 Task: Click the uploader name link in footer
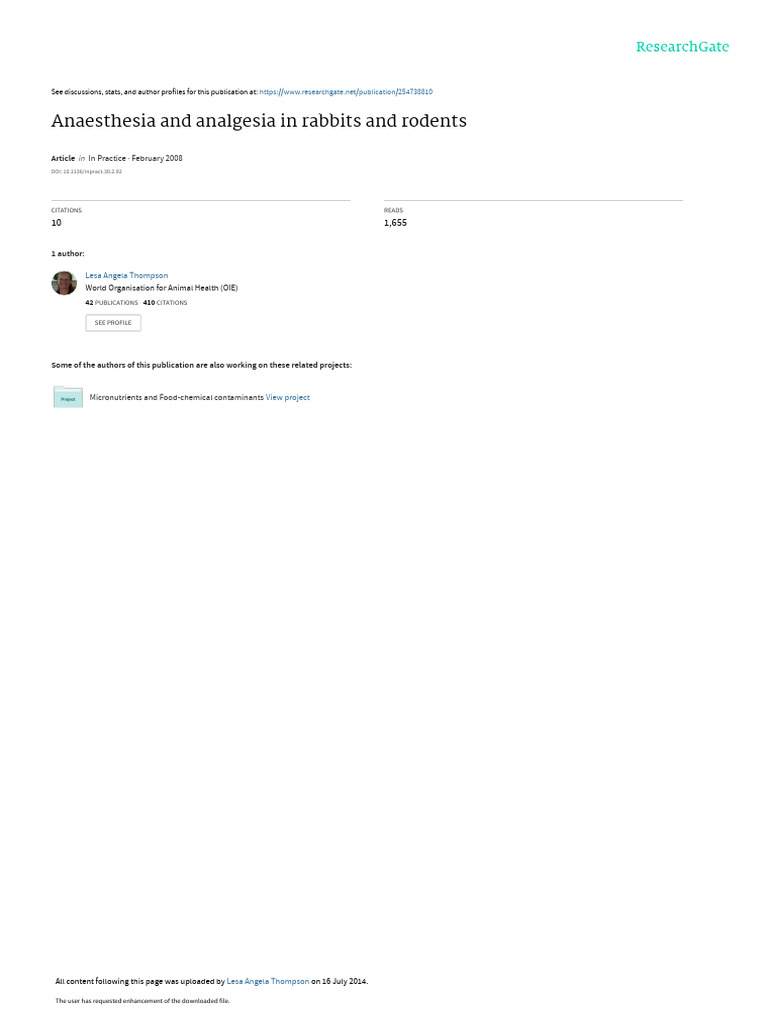pos(268,981)
